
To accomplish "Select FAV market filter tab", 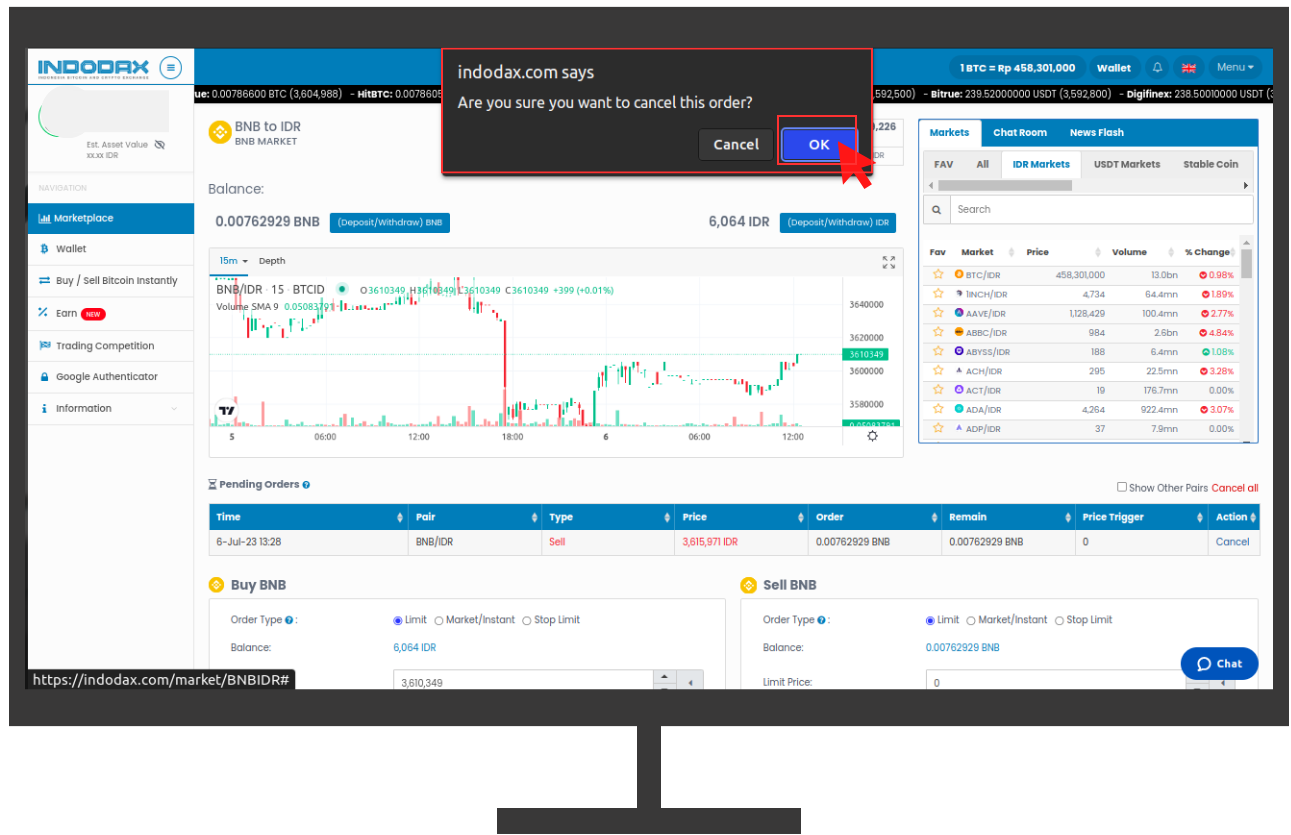I will pos(943,164).
